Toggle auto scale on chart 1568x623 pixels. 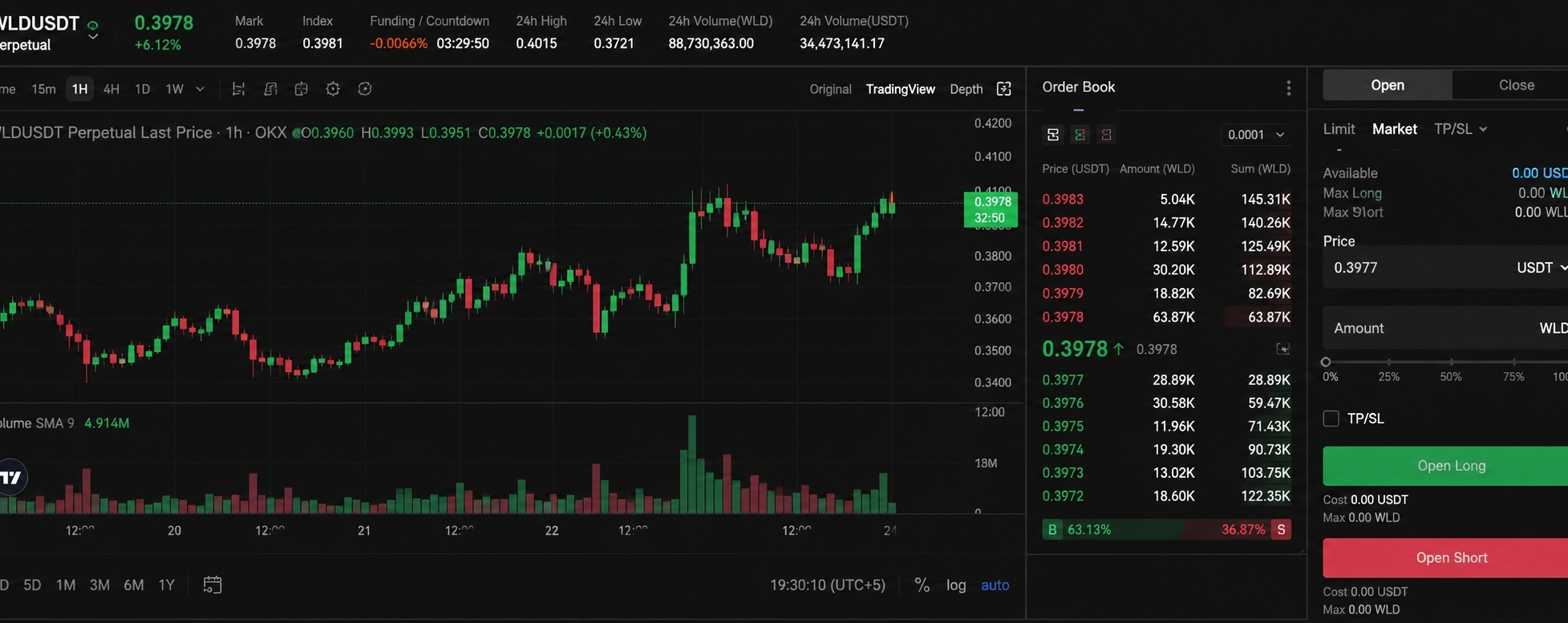click(995, 585)
